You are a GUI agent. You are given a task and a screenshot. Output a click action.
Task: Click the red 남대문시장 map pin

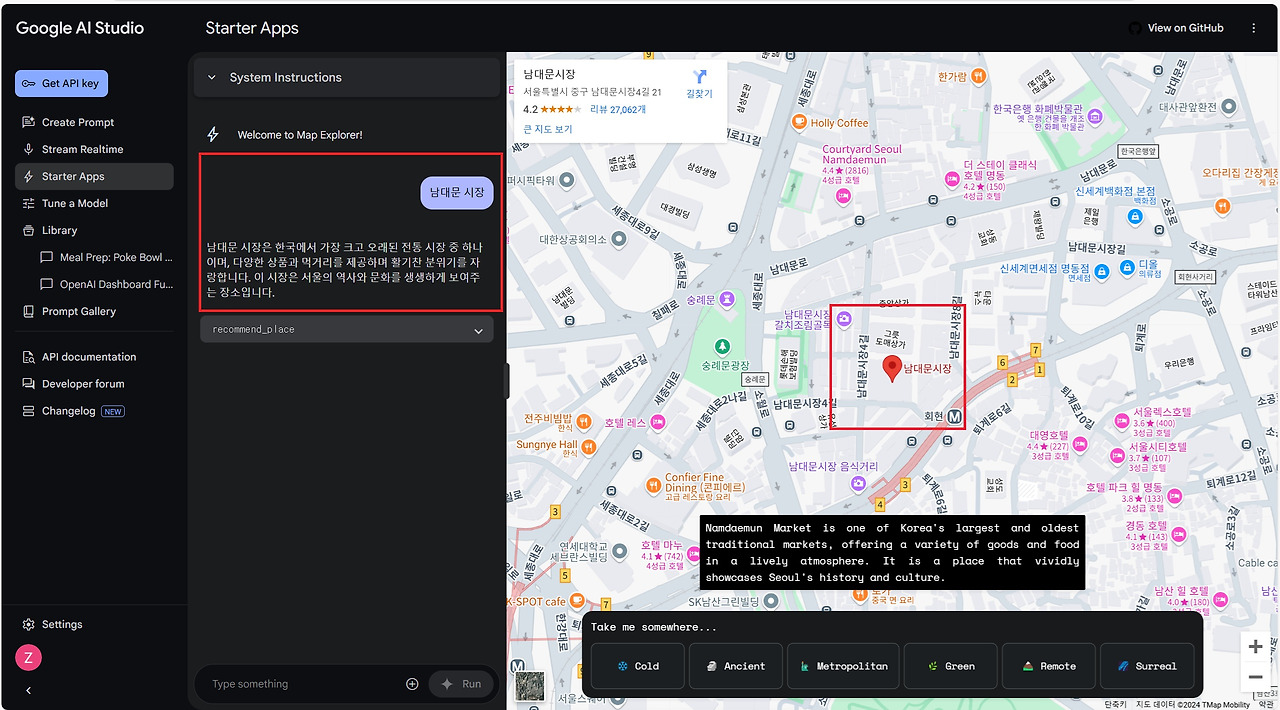point(893,368)
